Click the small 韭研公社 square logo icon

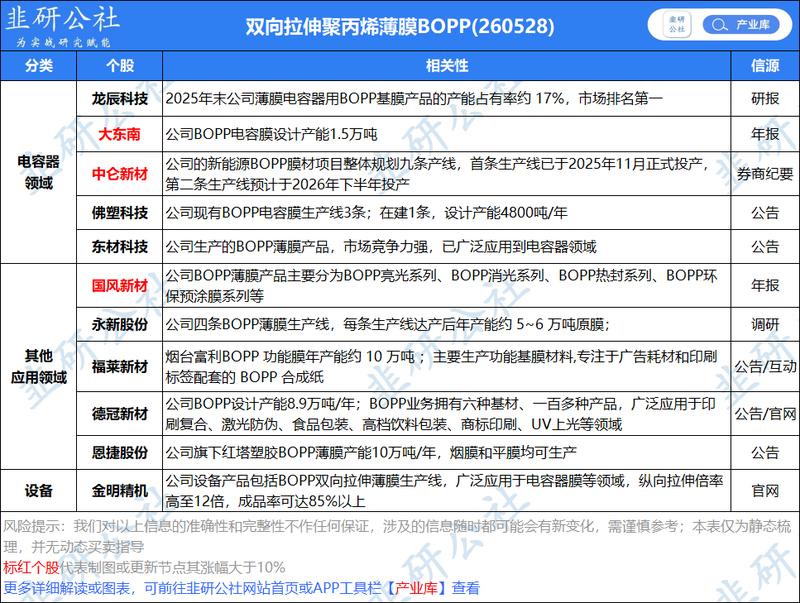(677, 24)
